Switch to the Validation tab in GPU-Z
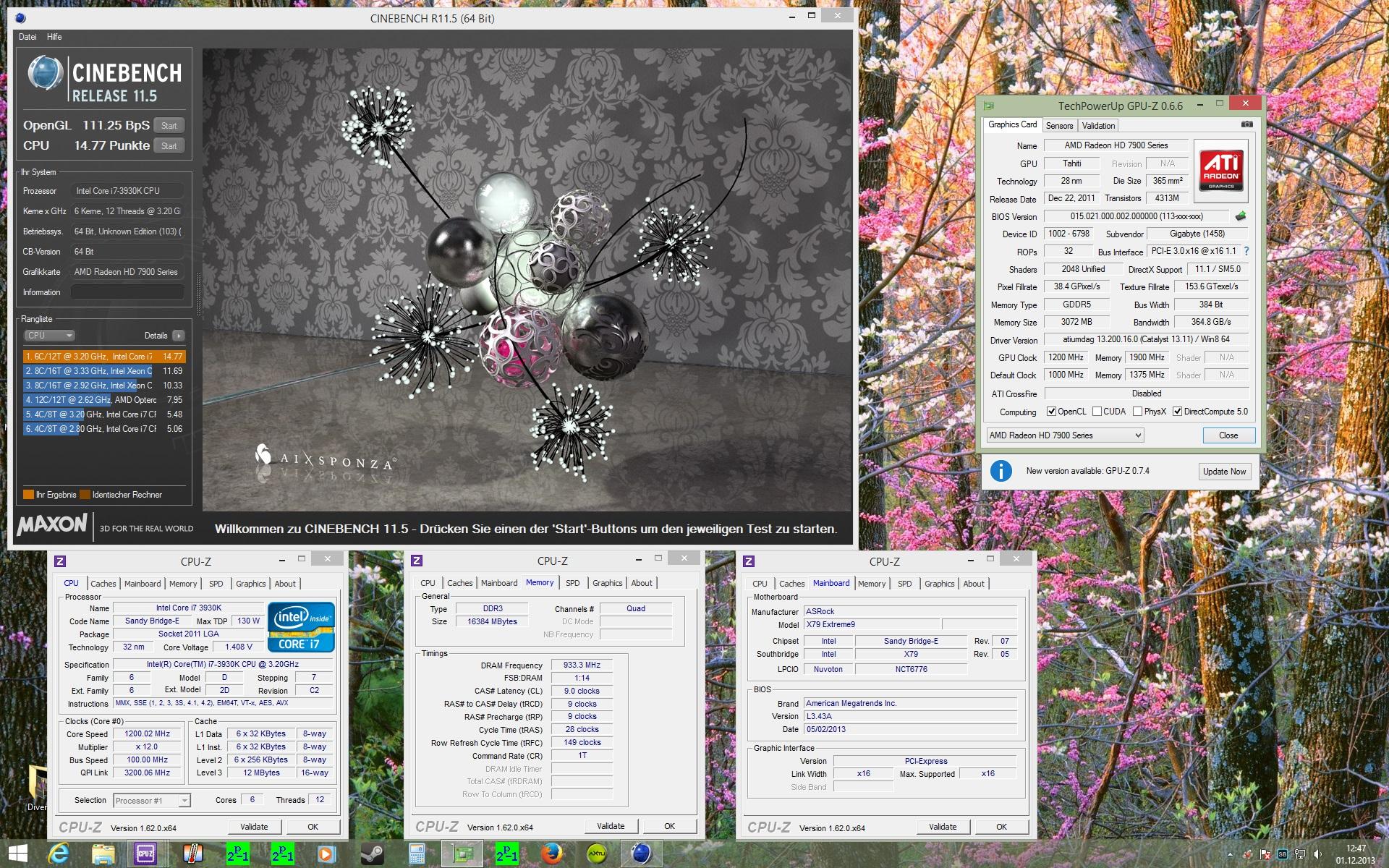 pyautogui.click(x=1098, y=126)
